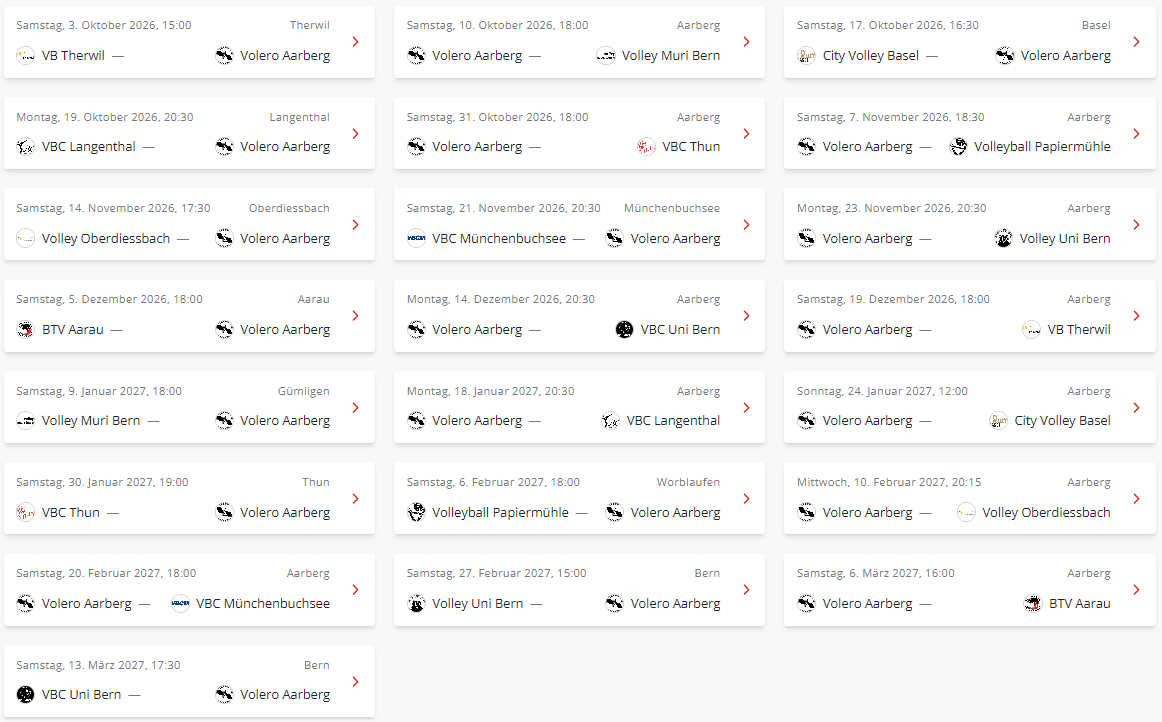This screenshot has width=1162, height=722.
Task: Open 21. November 2026 match via red chevron
Action: pos(746,225)
